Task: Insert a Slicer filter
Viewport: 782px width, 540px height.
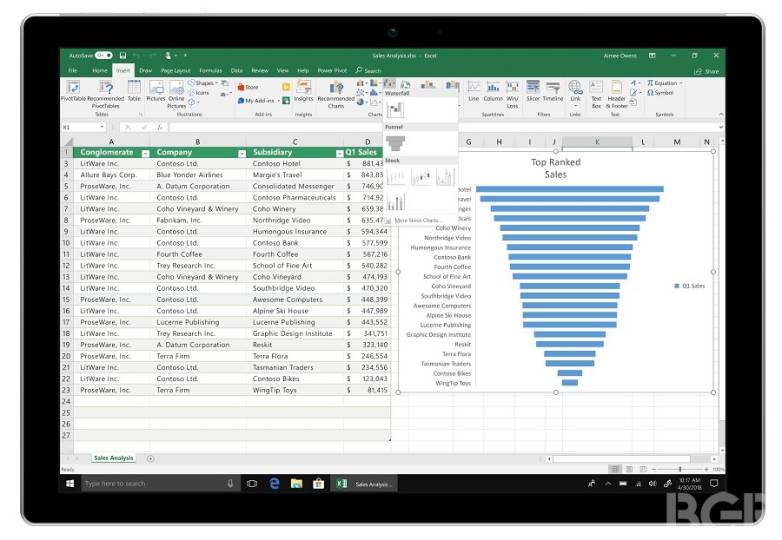Action: [x=533, y=91]
